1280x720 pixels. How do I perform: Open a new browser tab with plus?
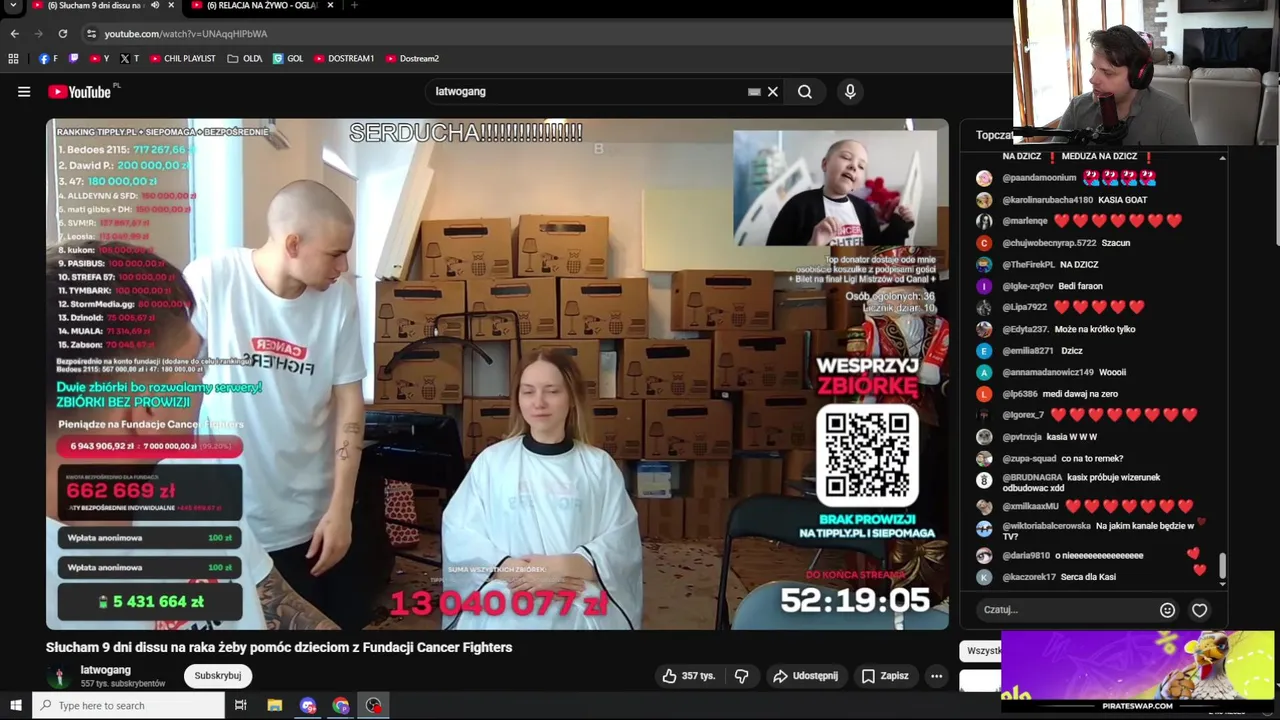coord(354,6)
